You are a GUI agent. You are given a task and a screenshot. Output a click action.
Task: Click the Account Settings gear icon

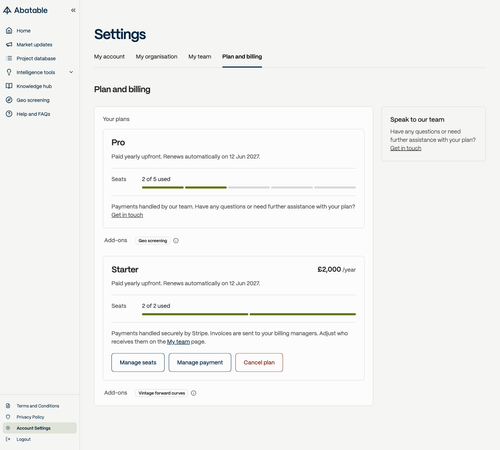[8, 428]
